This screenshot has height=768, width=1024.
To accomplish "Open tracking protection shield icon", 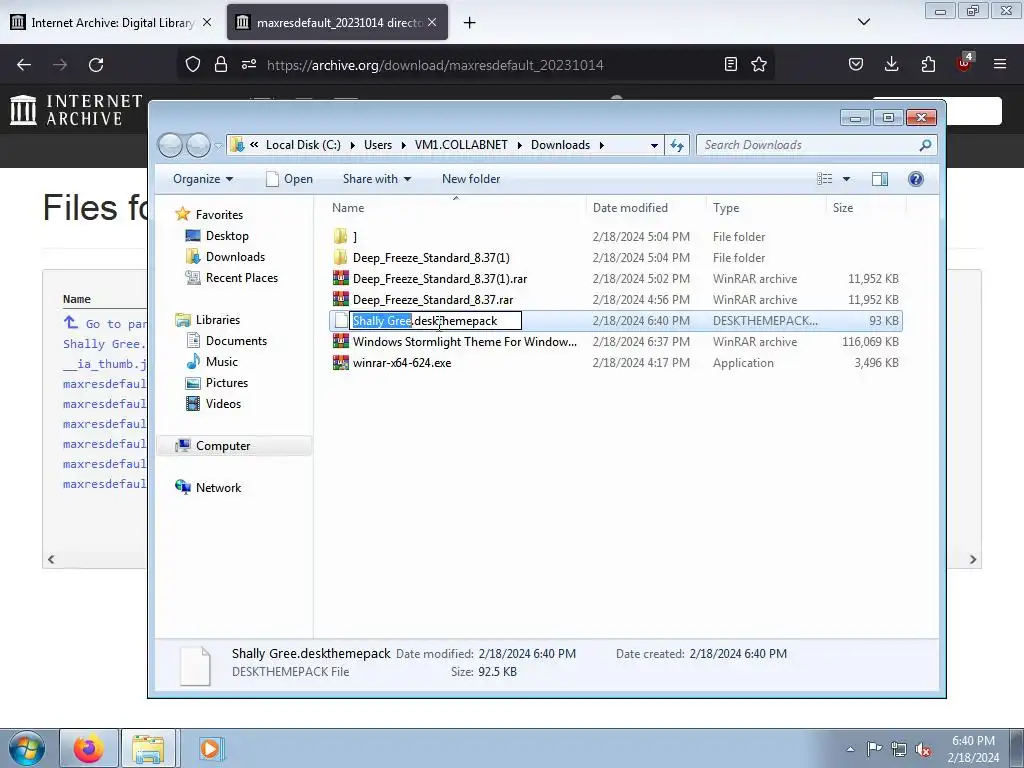I will (193, 64).
